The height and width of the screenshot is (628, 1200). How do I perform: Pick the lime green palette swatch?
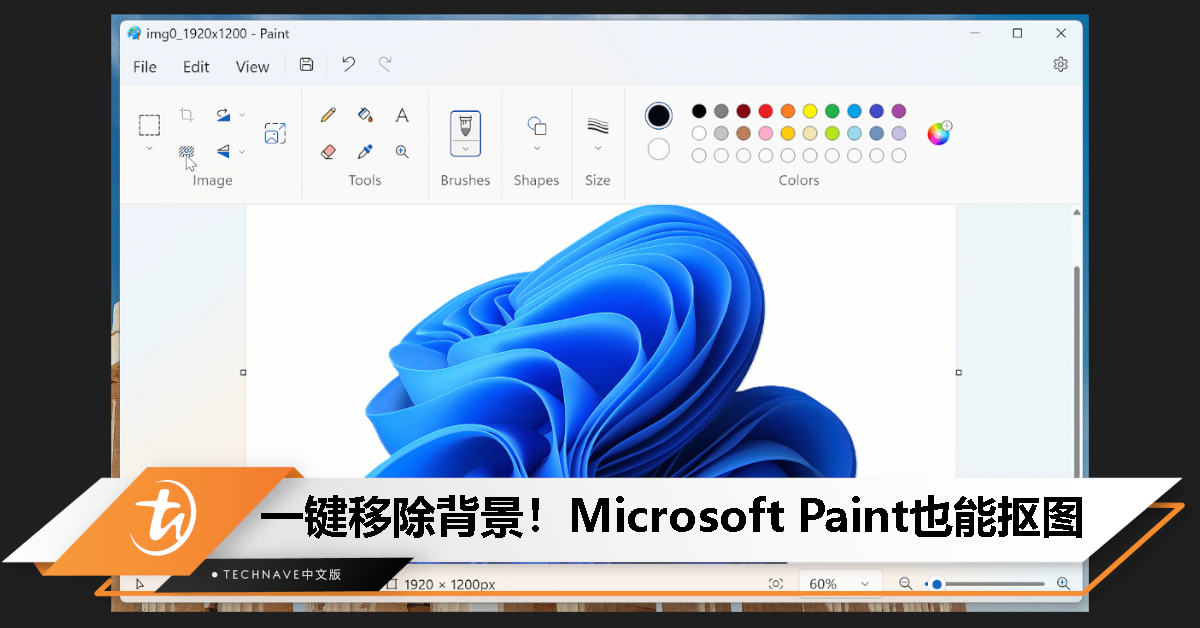point(832,133)
